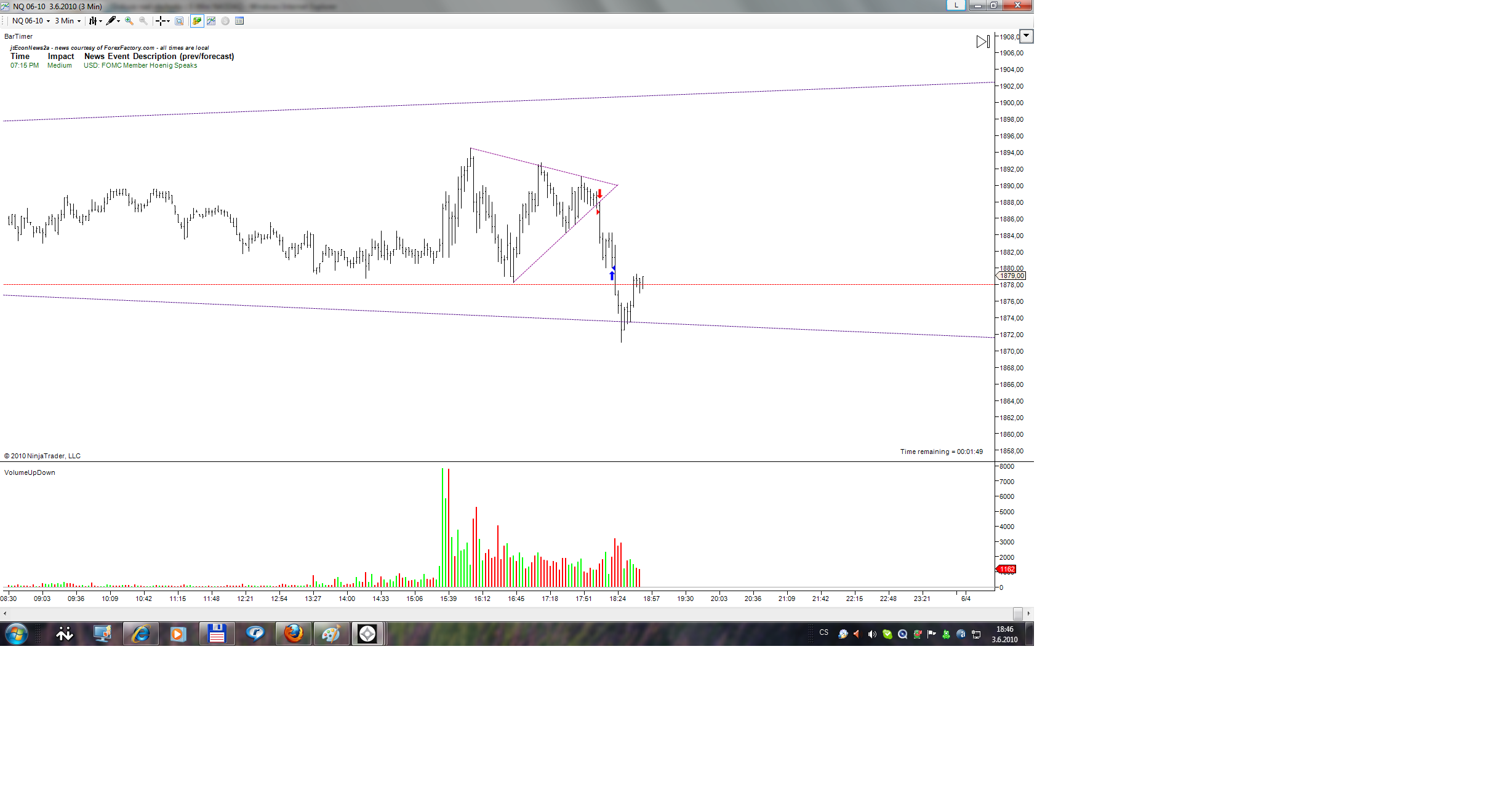1498x812 pixels.
Task: Click the indicators line-chart icon
Action: click(x=211, y=21)
